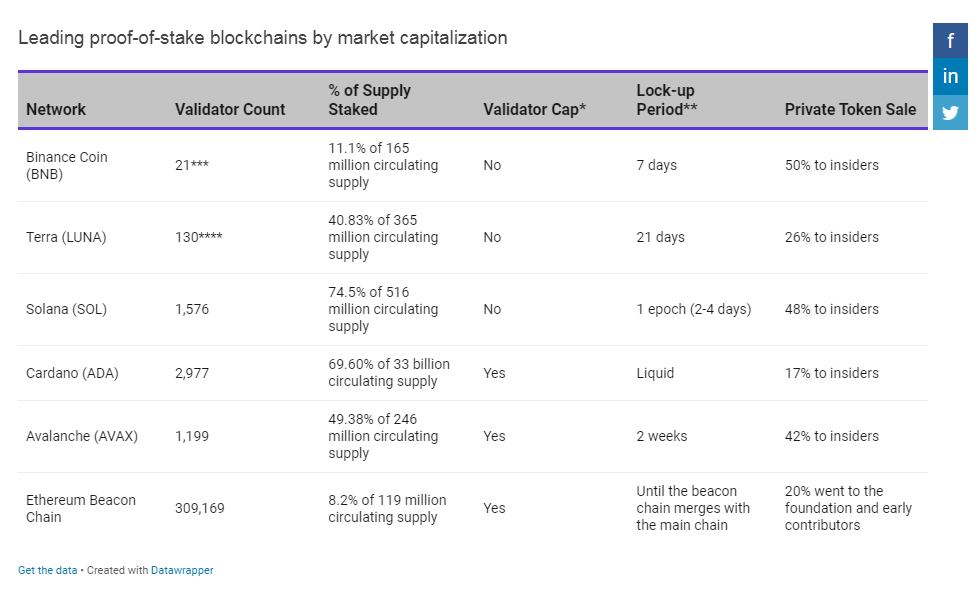Select the Ethereum Beacon Chain network cell
980x601 pixels.
click(81, 509)
